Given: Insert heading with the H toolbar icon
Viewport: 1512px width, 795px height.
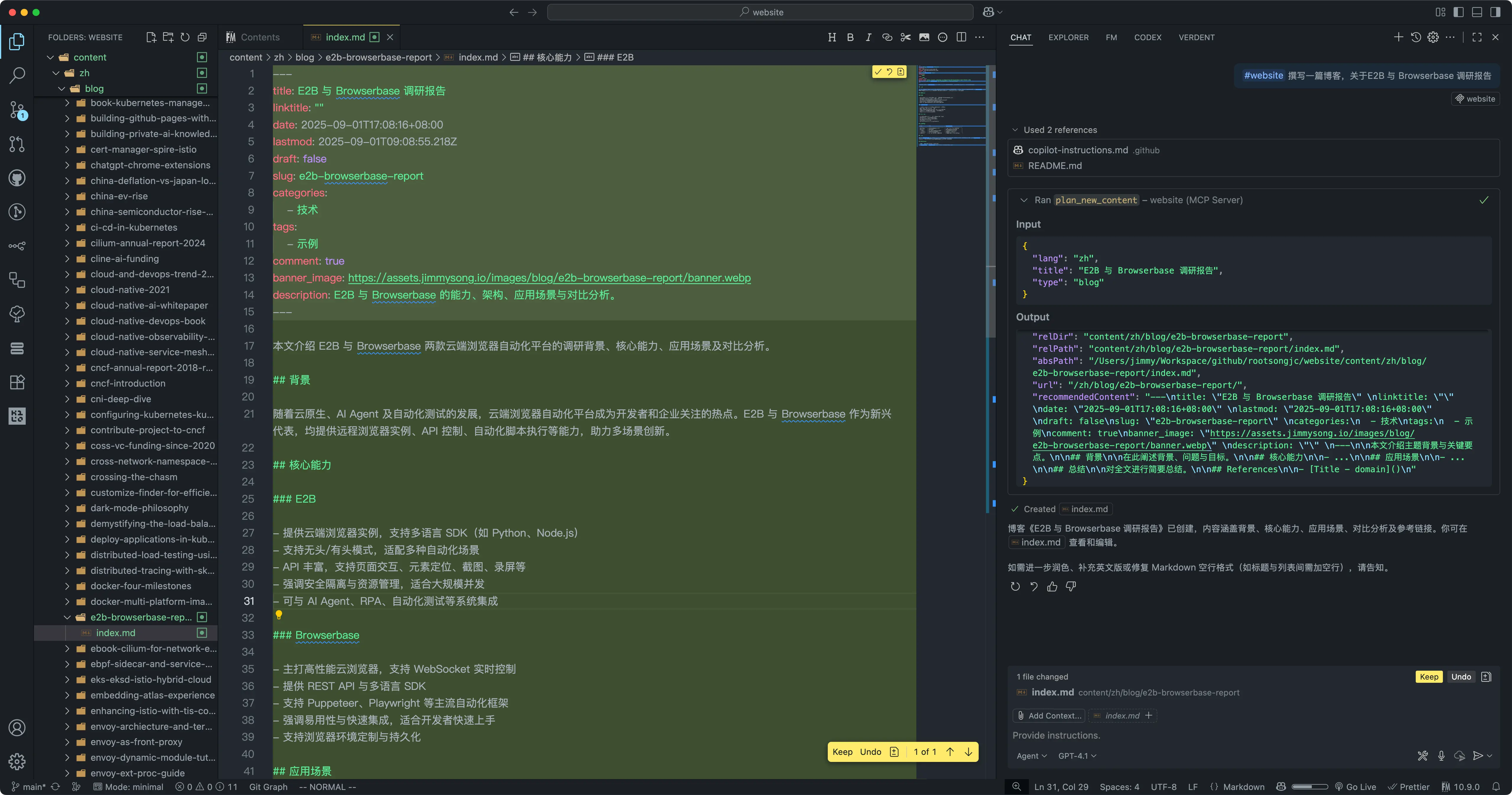Looking at the screenshot, I should 832,37.
